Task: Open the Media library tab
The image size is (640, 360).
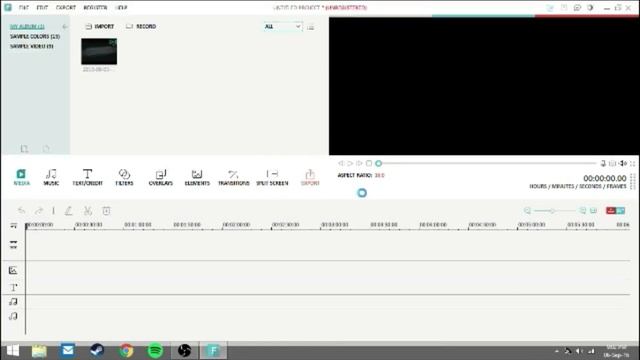Action: click(x=21, y=178)
